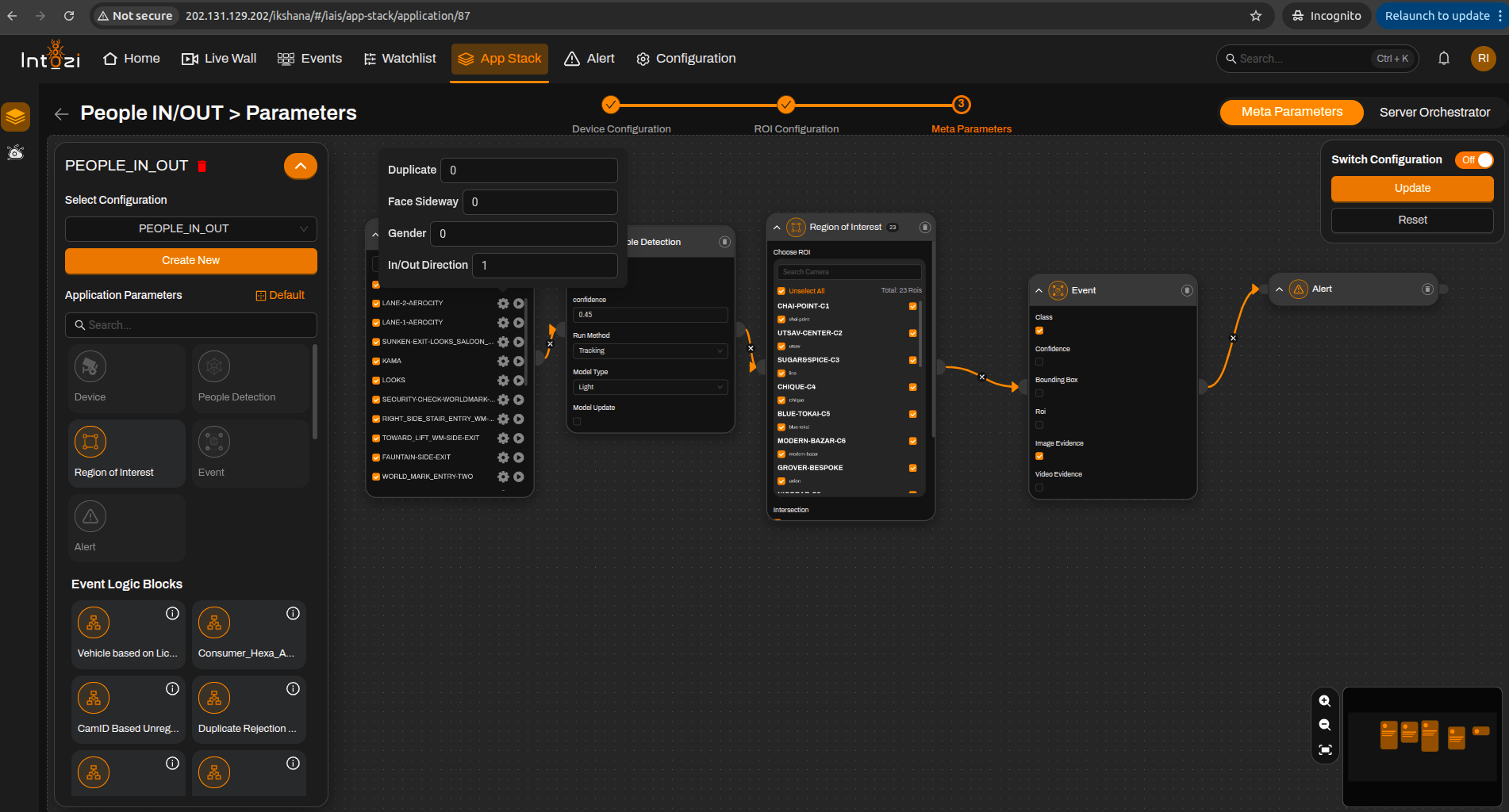Open the Events menu
The image size is (1509, 812).
(309, 59)
